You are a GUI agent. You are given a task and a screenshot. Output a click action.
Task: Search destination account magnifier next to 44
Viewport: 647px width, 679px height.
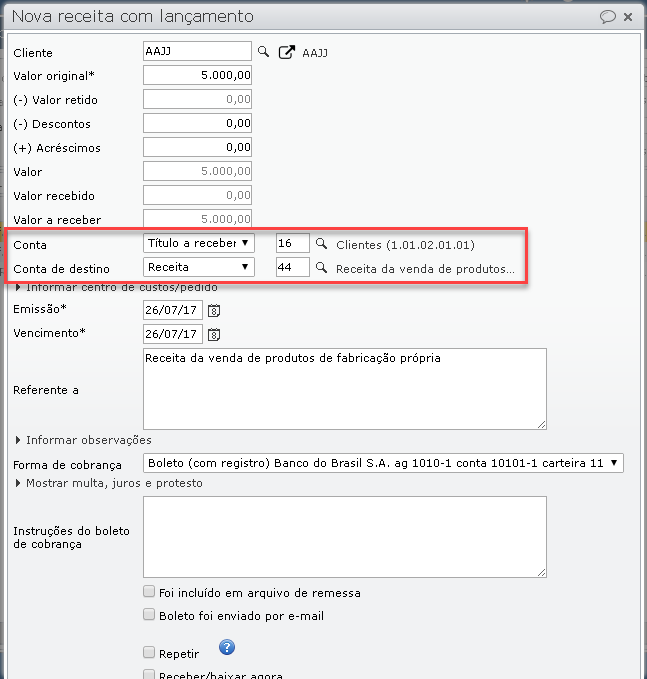[x=321, y=268]
